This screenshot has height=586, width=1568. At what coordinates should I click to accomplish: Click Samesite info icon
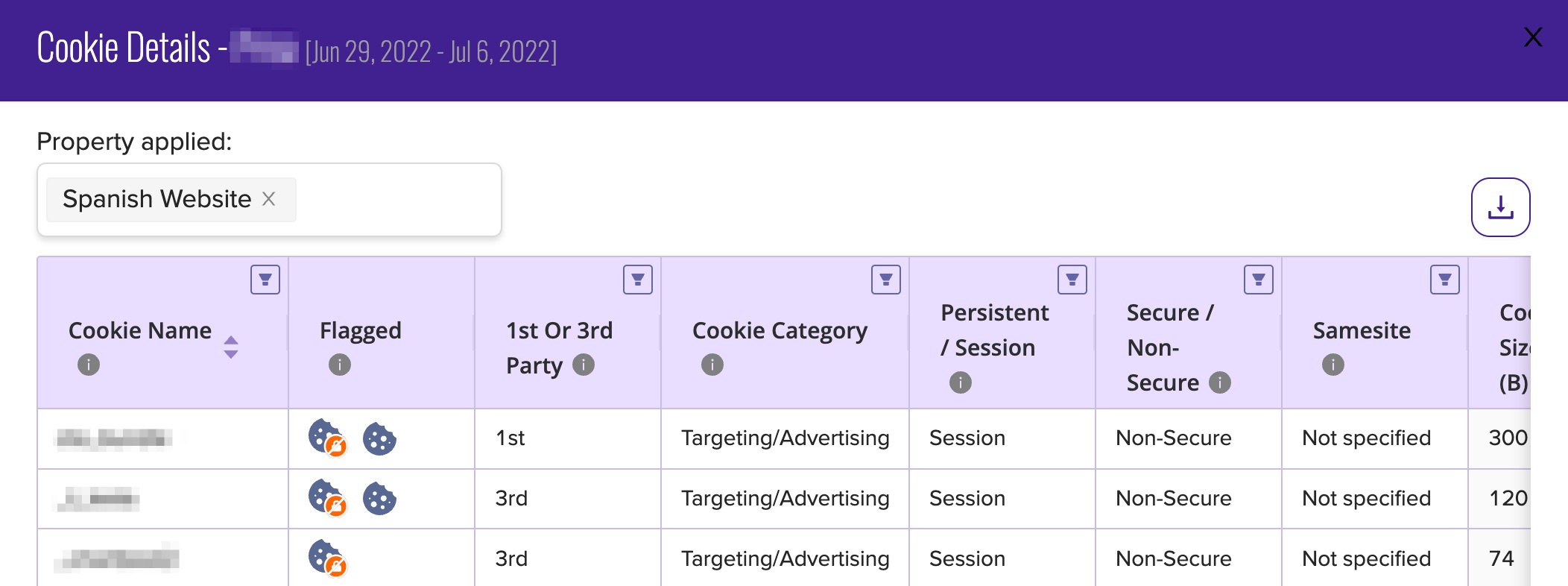[1333, 365]
